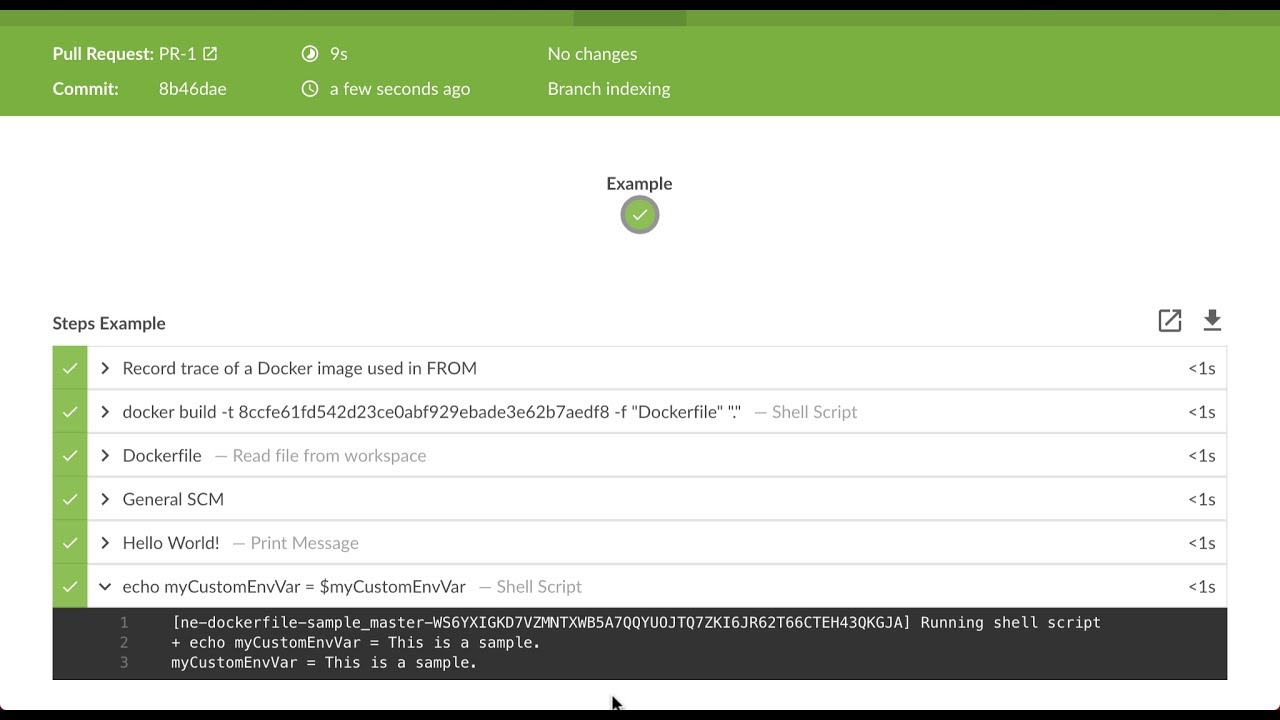Expand the docker build step
The width and height of the screenshot is (1280, 720).
(x=105, y=412)
